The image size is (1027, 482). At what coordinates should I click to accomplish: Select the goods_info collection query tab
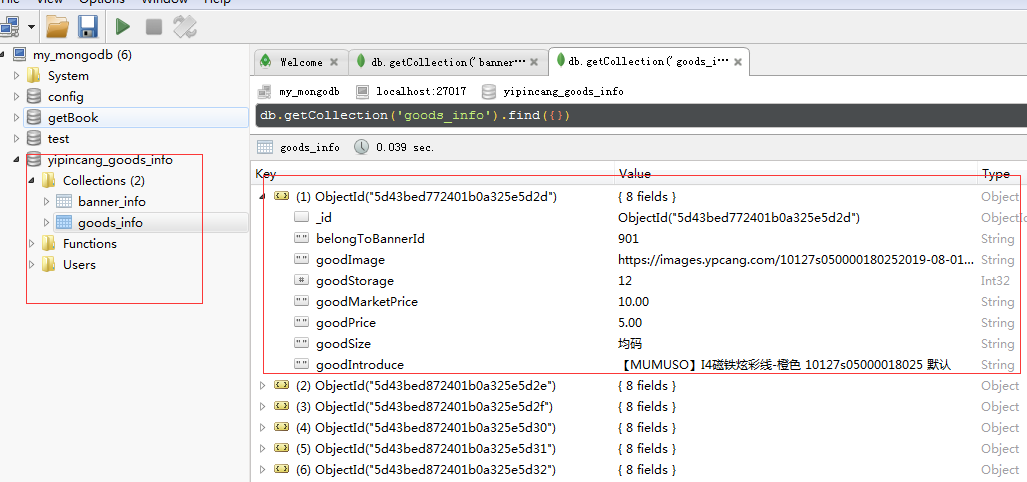point(648,62)
